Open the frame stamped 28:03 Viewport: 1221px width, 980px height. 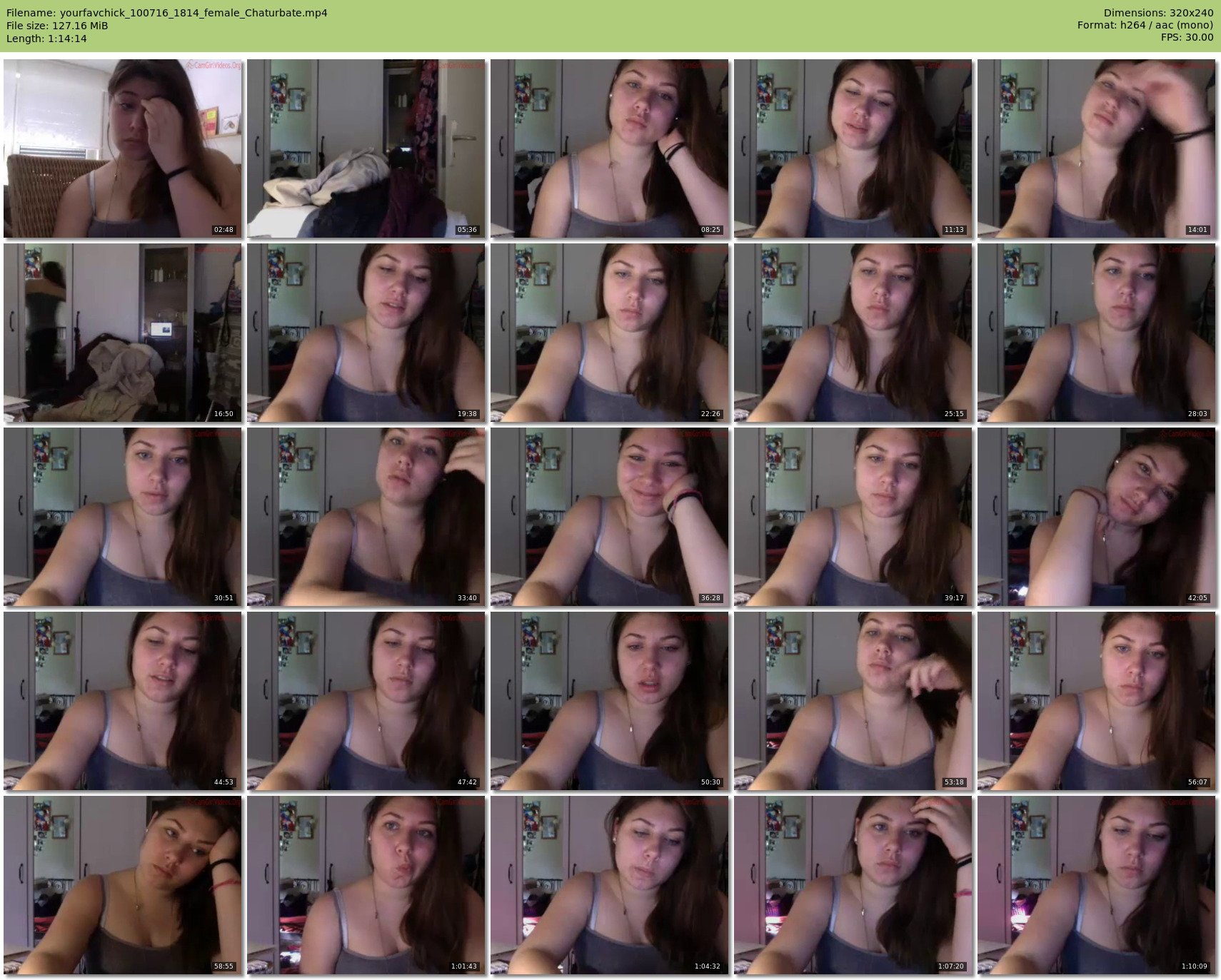pyautogui.click(x=1097, y=333)
